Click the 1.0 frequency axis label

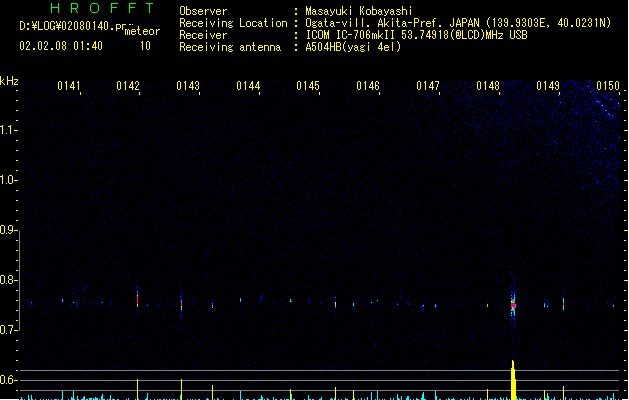click(x=8, y=180)
